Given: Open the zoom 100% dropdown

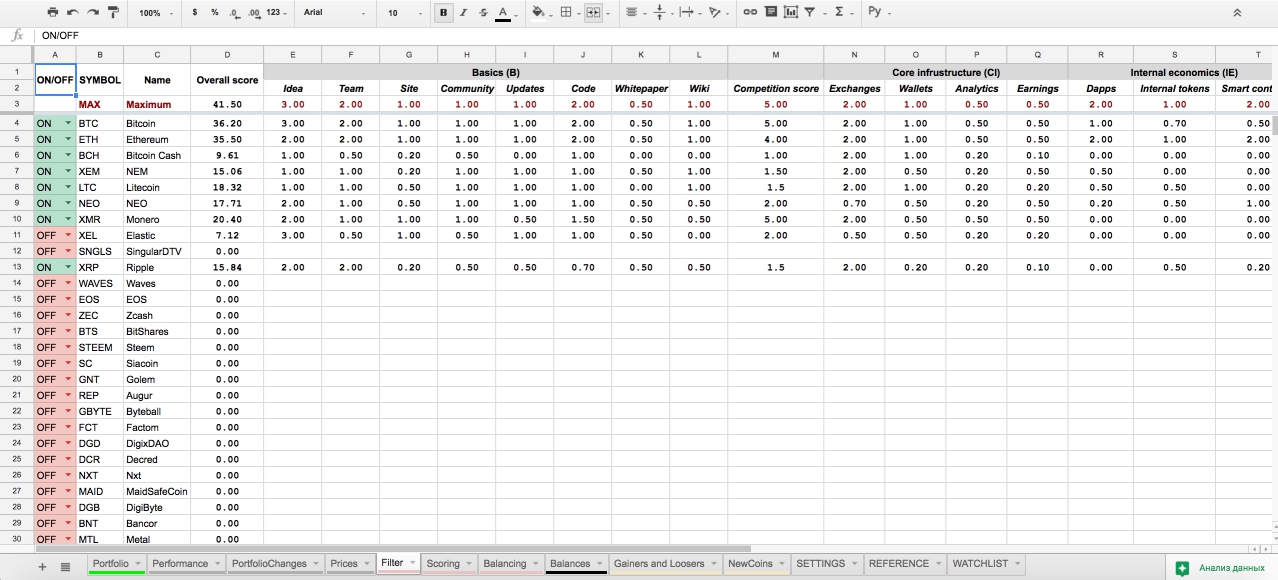Looking at the screenshot, I should pyautogui.click(x=156, y=13).
